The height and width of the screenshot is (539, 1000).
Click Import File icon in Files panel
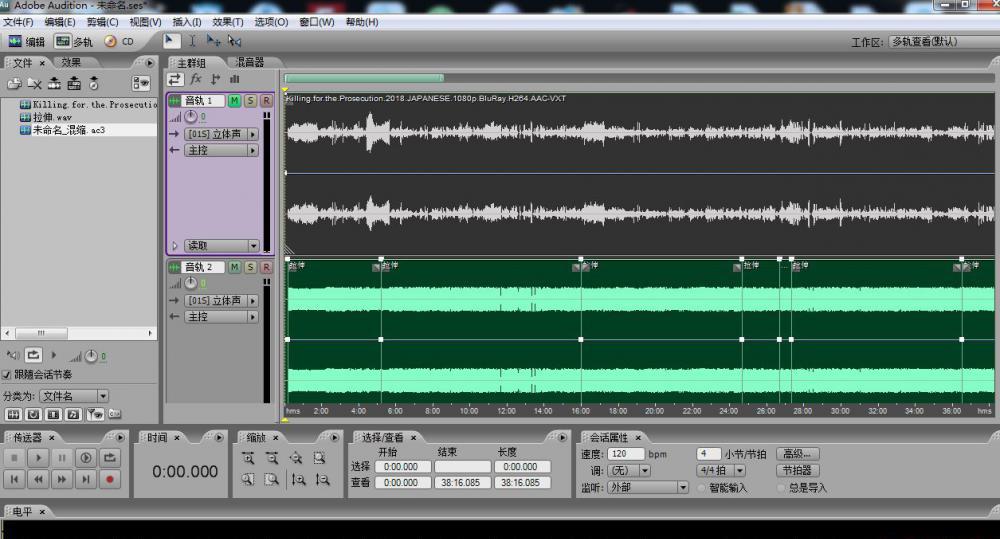tap(14, 84)
